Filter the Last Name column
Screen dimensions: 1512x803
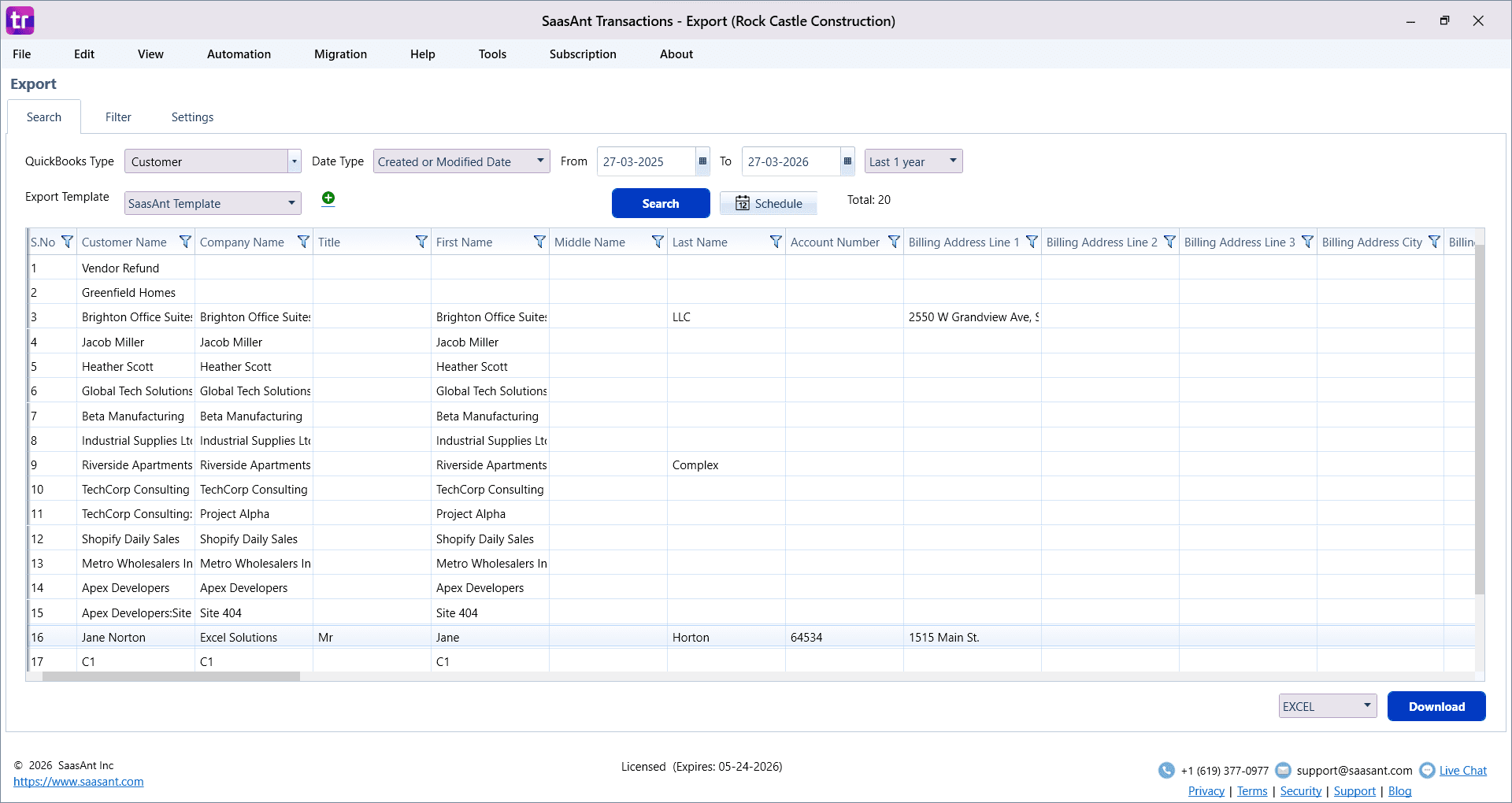776,242
